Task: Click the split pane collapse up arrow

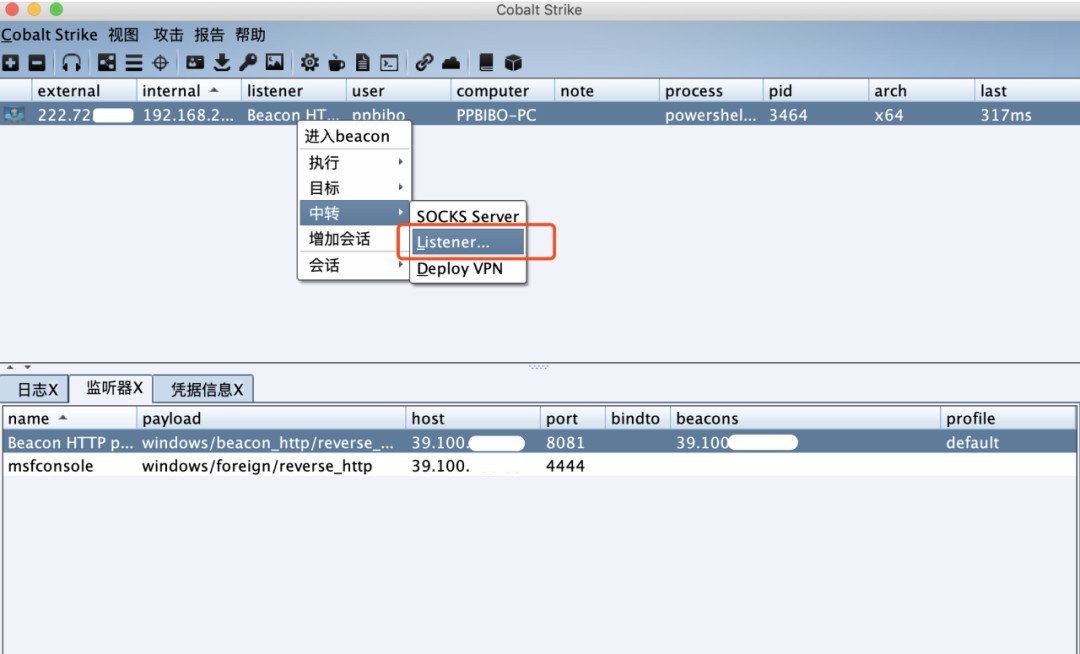Action: pos(10,368)
